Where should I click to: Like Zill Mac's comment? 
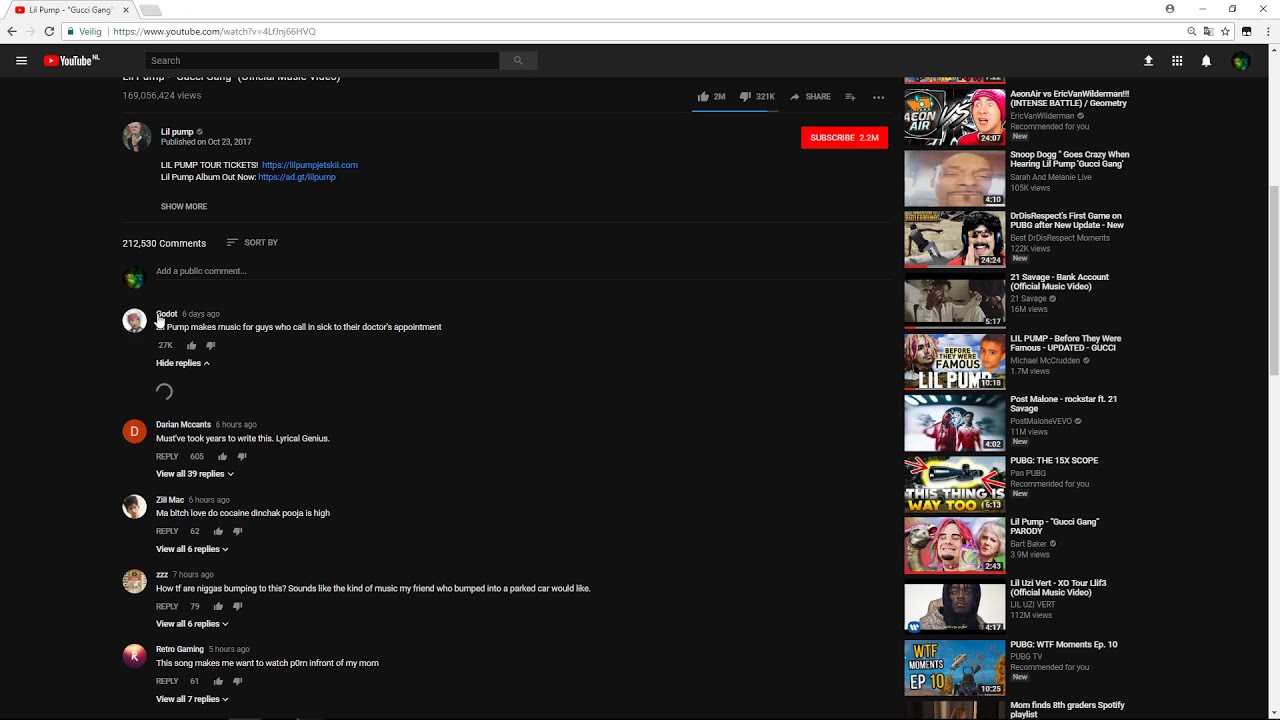[x=218, y=531]
